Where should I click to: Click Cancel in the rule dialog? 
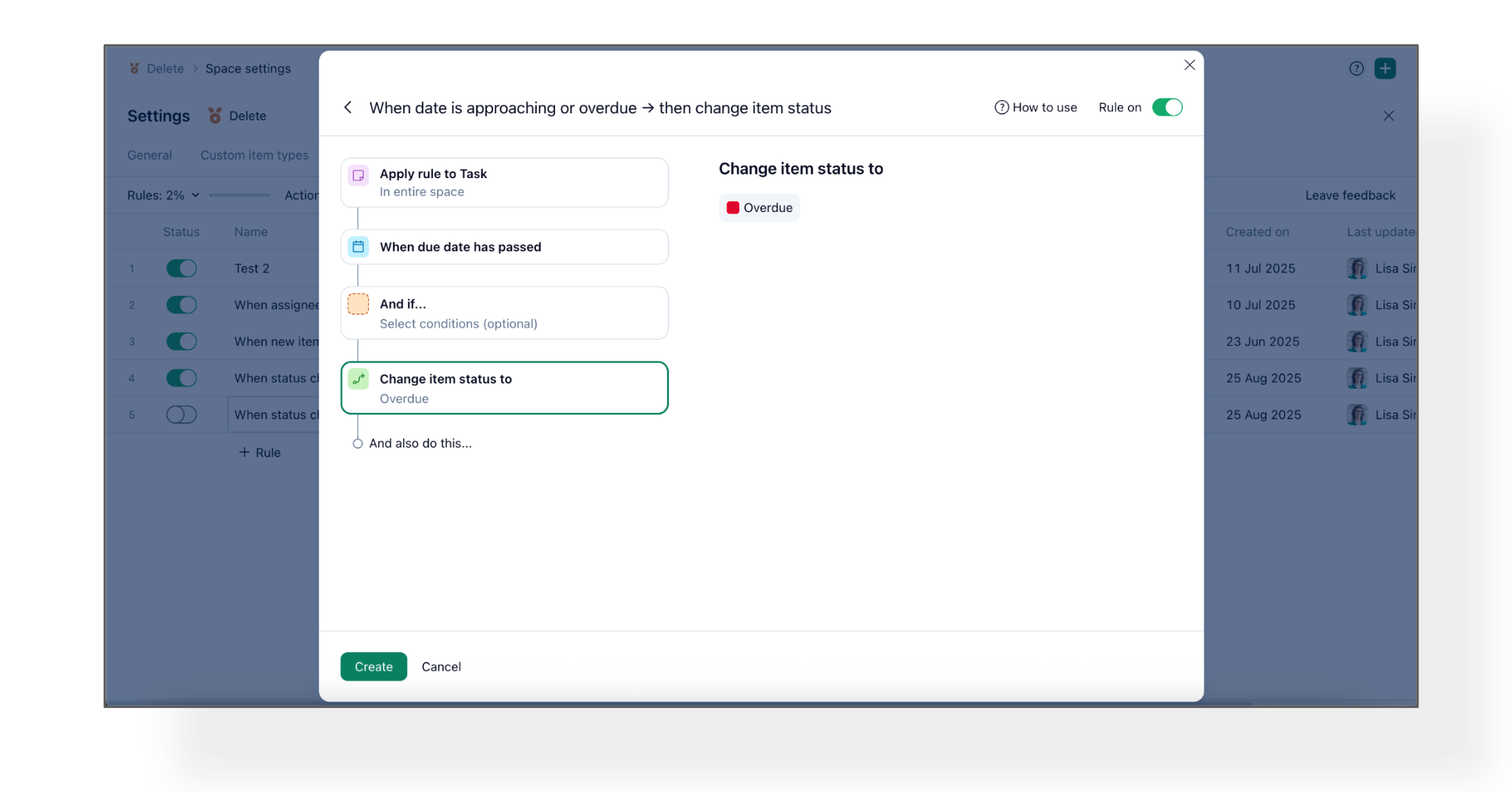click(441, 667)
